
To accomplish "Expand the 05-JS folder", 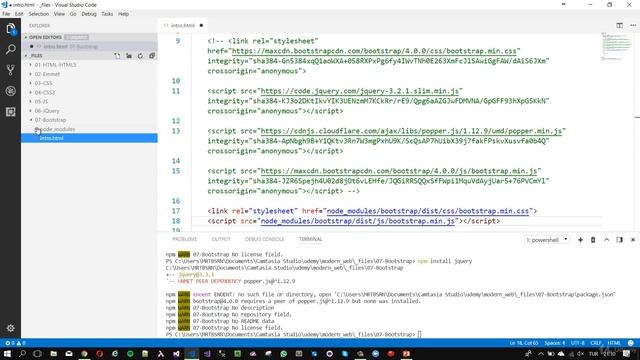I will click(x=31, y=101).
